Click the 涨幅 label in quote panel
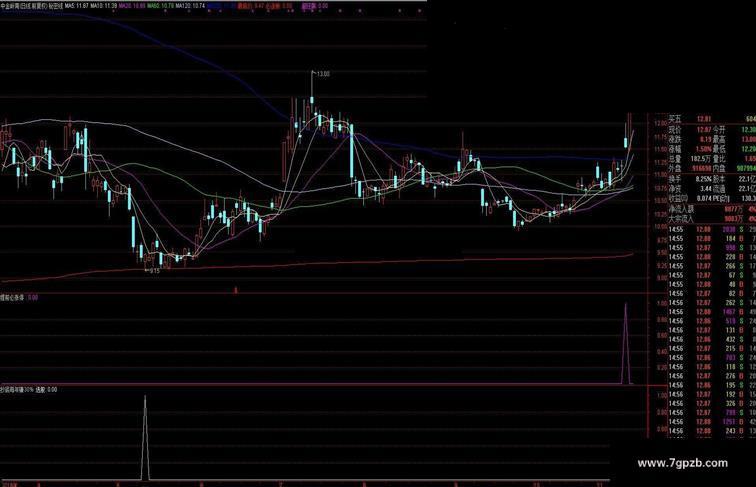Screen dimensions: 756x487 click(675, 149)
